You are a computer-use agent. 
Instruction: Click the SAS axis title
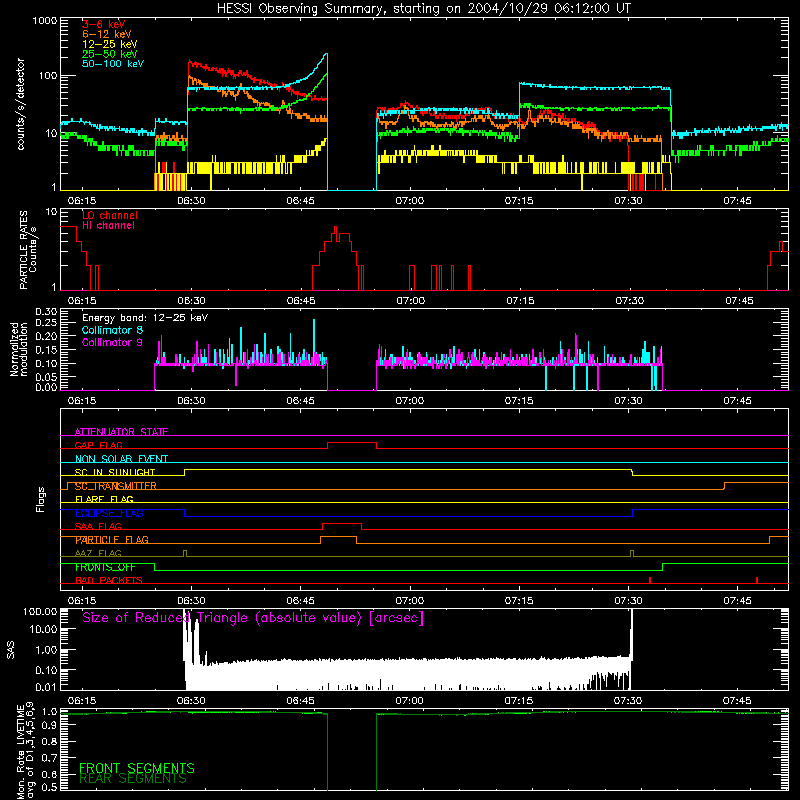tap(11, 649)
